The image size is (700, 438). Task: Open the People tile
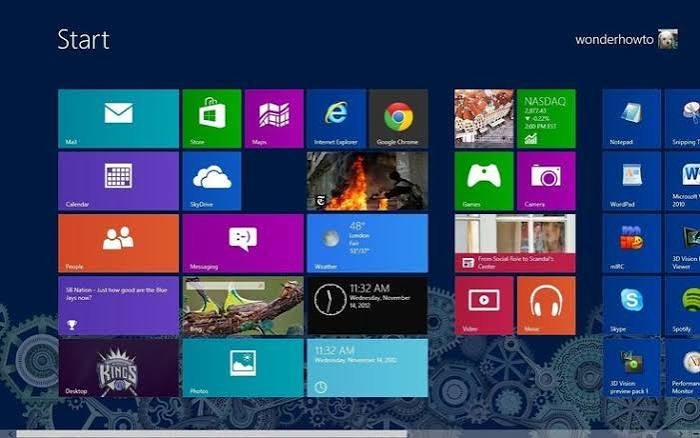click(118, 243)
